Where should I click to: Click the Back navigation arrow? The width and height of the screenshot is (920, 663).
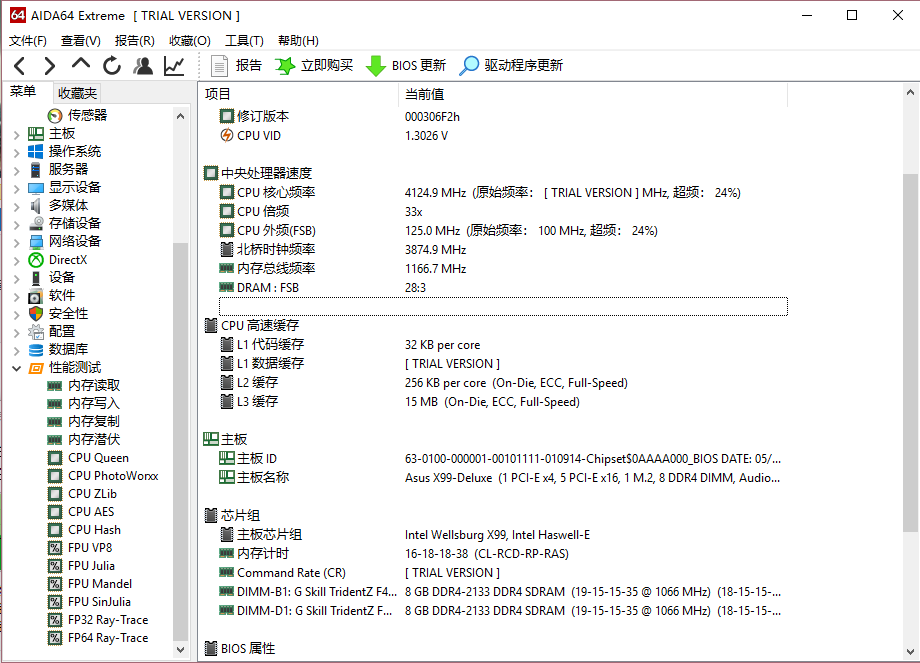pyautogui.click(x=19, y=66)
